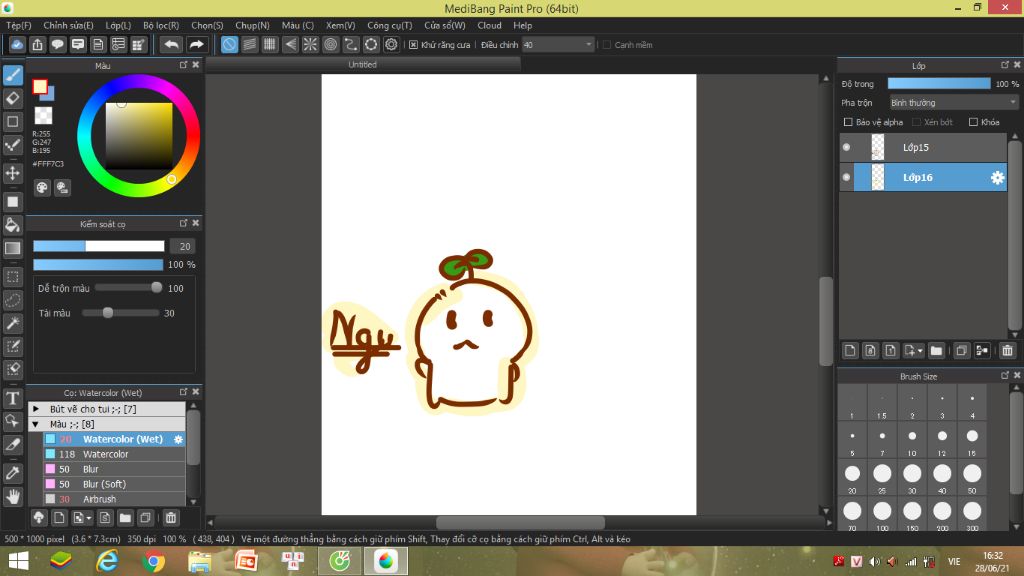Image resolution: width=1024 pixels, height=576 pixels.
Task: Choose brush size 50 preset
Action: 972,478
